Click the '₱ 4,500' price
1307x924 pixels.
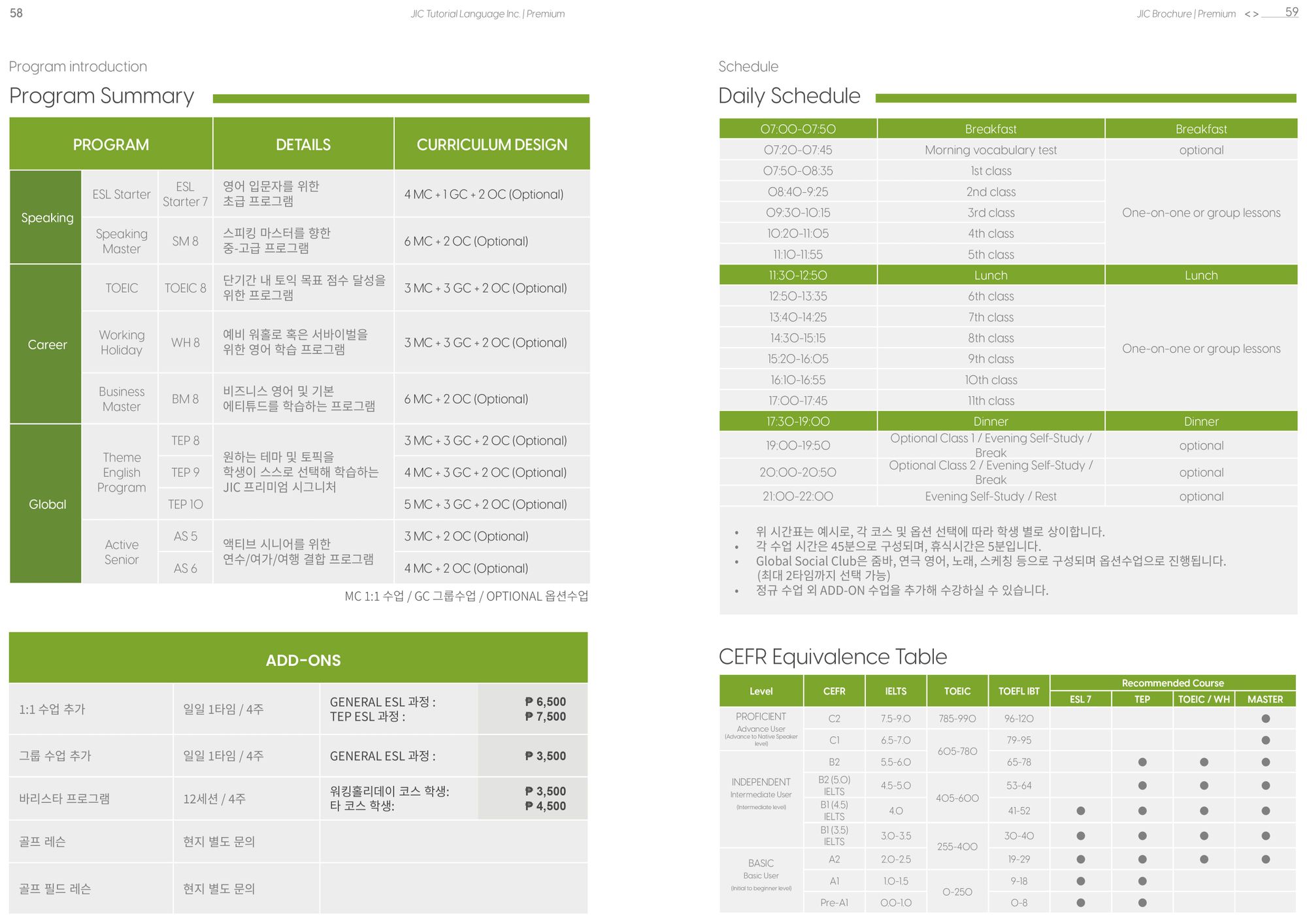tap(546, 806)
